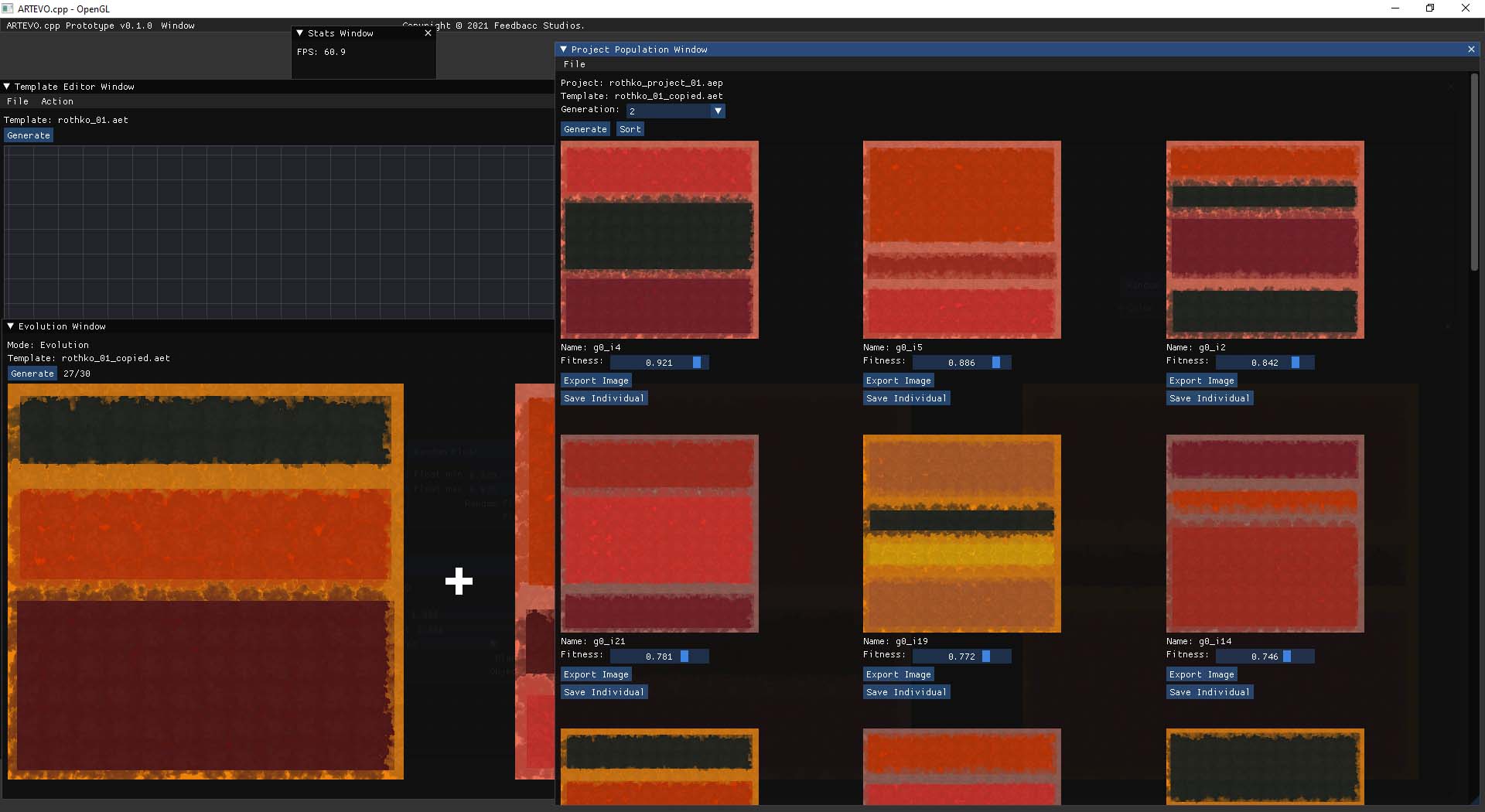Save Individual g0_i4

pyautogui.click(x=604, y=398)
